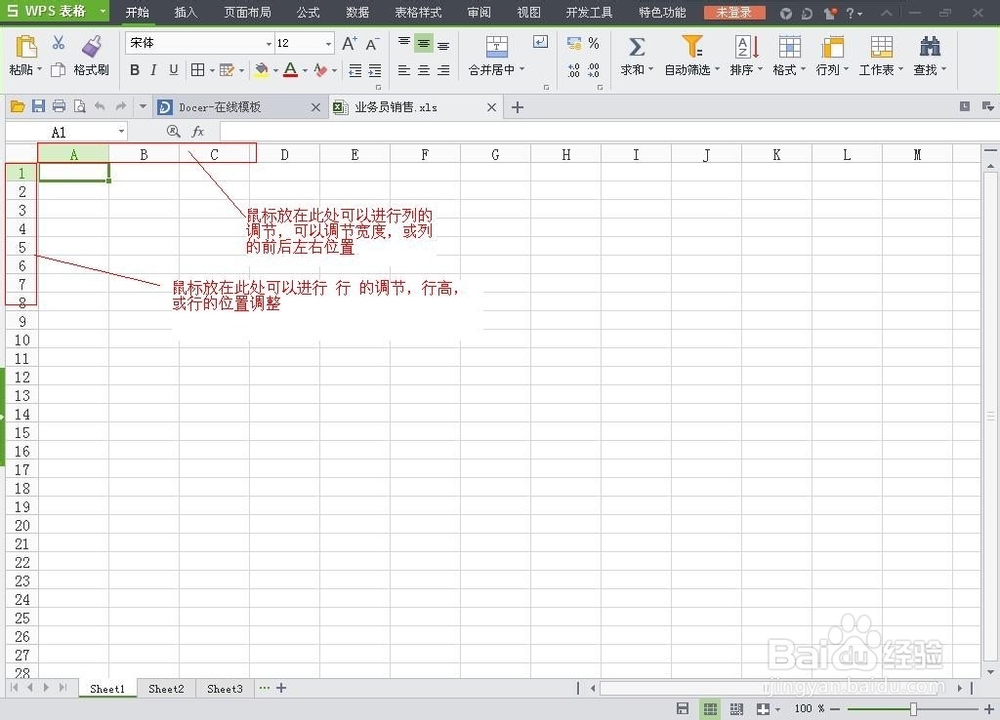Click the 未登录 login button

pyautogui.click(x=733, y=12)
